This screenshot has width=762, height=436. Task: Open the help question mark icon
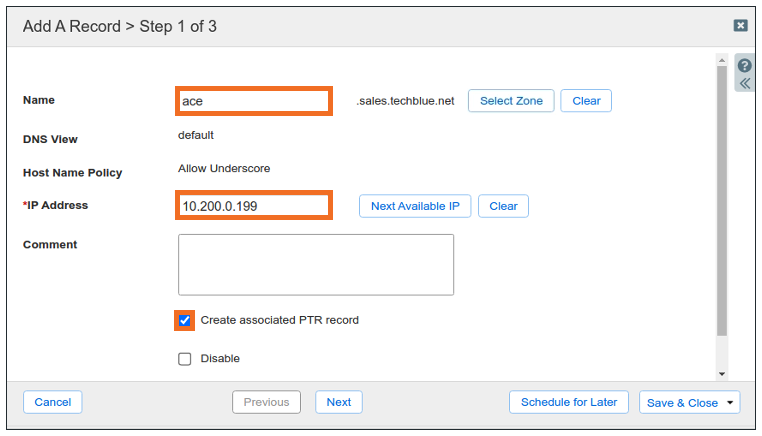tap(745, 65)
